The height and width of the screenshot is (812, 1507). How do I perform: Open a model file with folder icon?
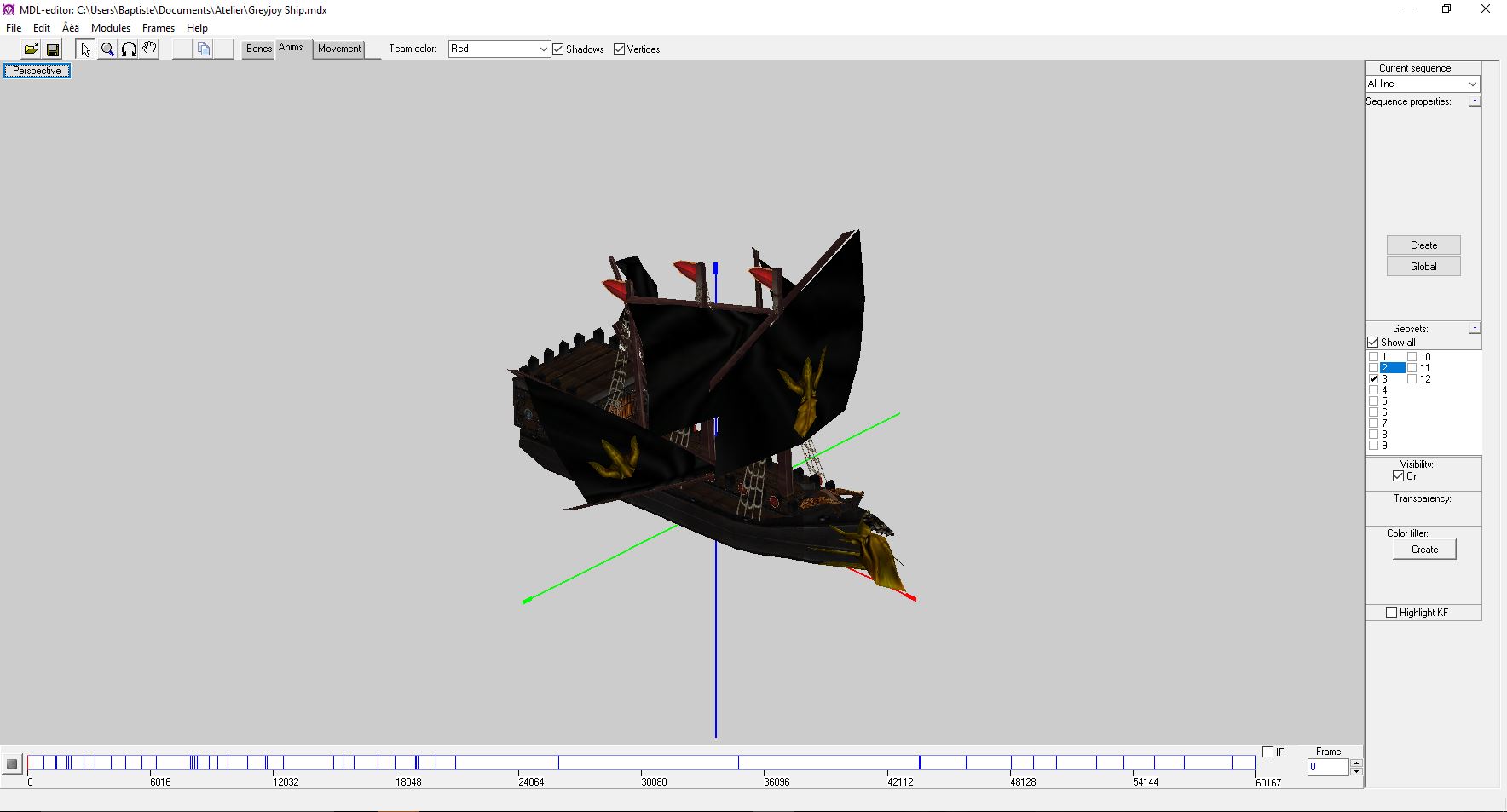31,49
